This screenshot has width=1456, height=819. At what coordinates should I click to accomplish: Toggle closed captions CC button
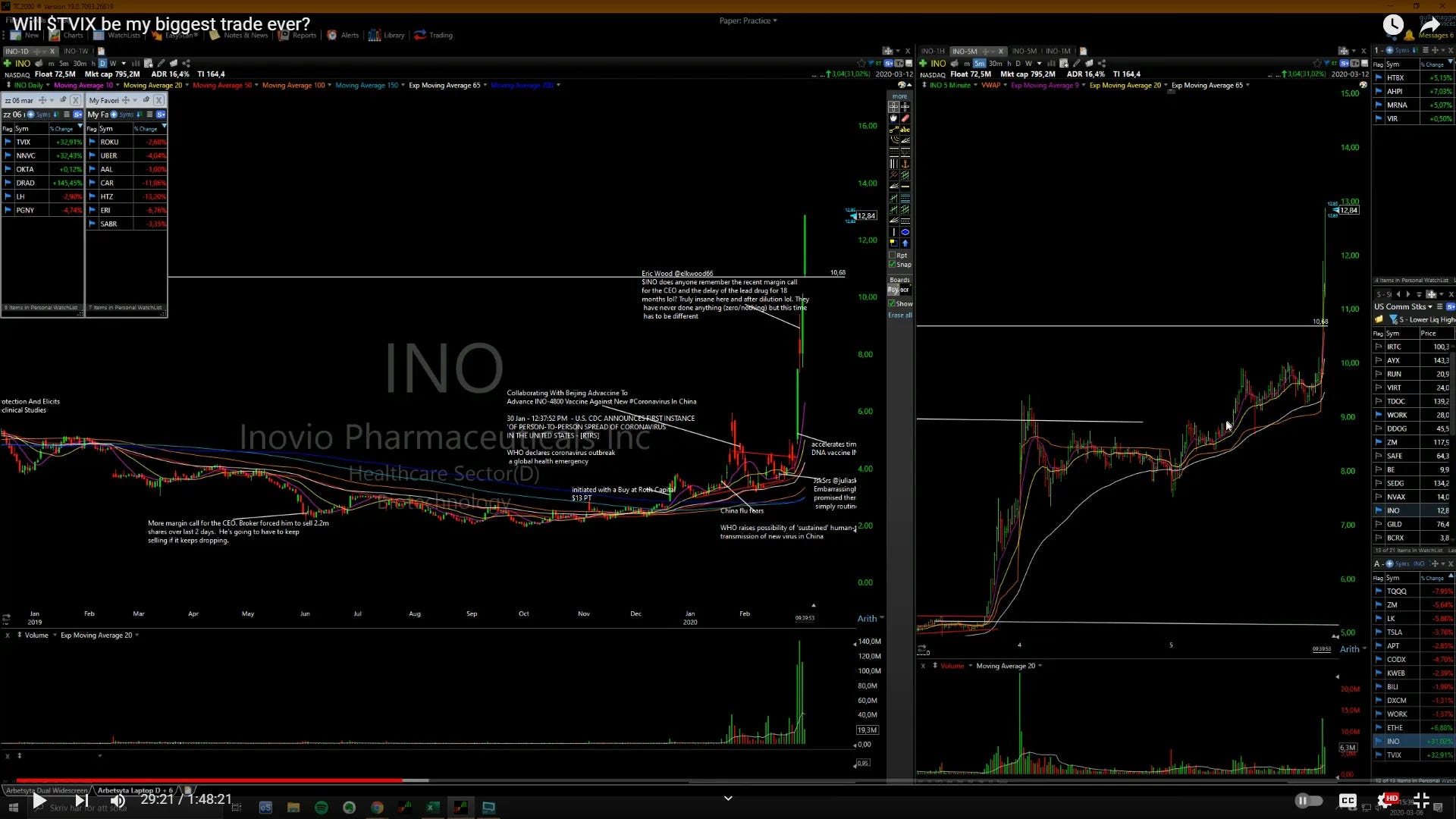coord(1348,801)
